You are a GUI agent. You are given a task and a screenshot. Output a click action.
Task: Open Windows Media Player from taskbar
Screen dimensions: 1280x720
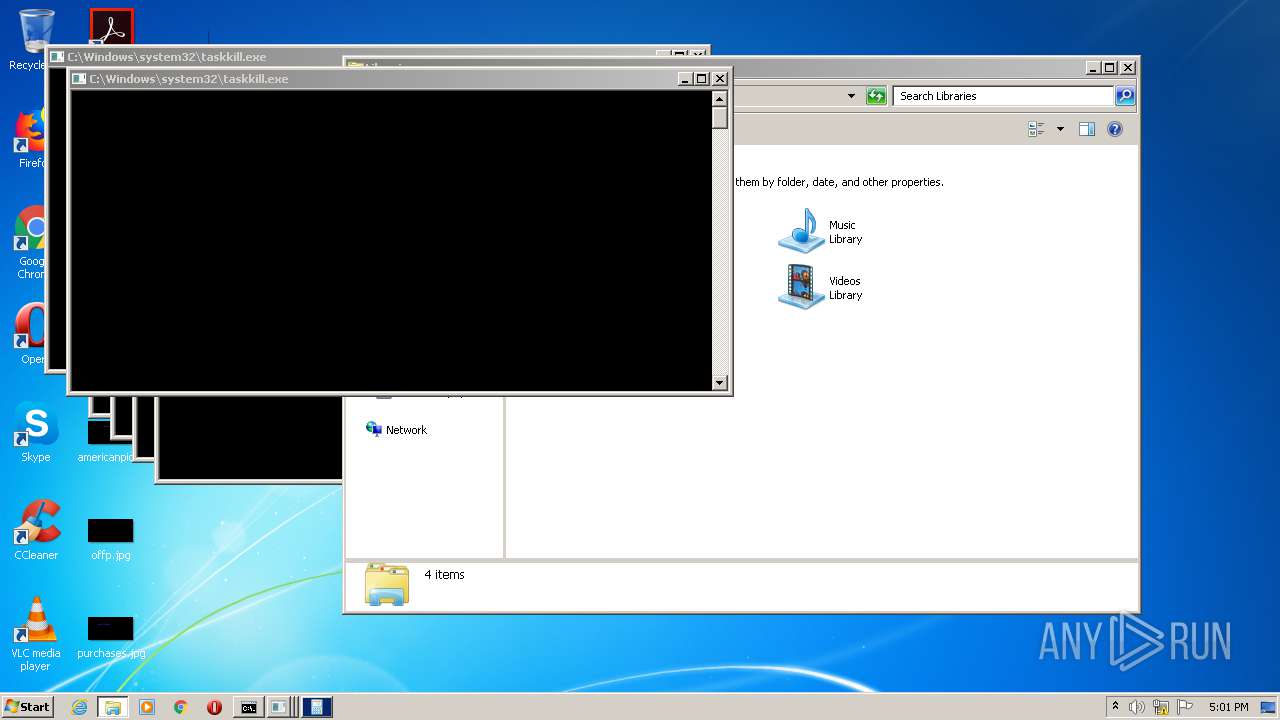(x=147, y=707)
